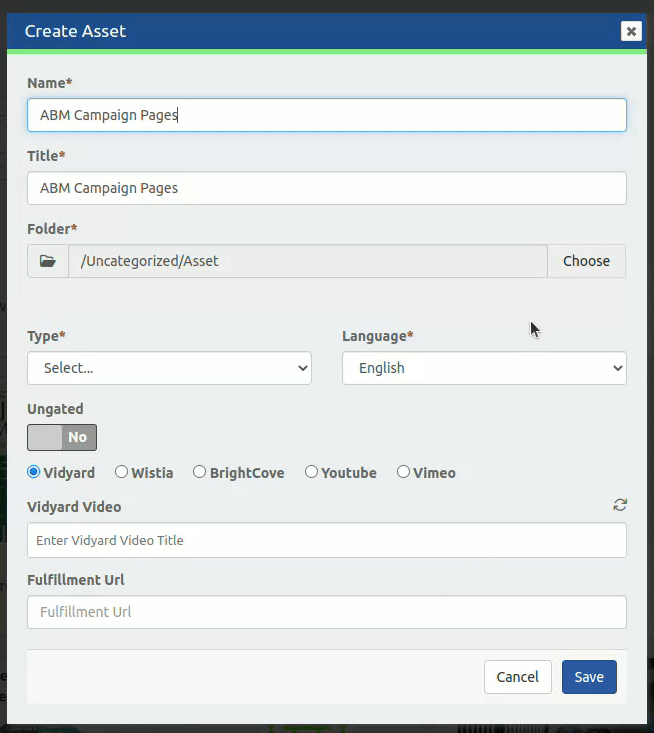Screen dimensions: 654x733
Task: Select the Vidyard radio button
Action: pyautogui.click(x=33, y=472)
